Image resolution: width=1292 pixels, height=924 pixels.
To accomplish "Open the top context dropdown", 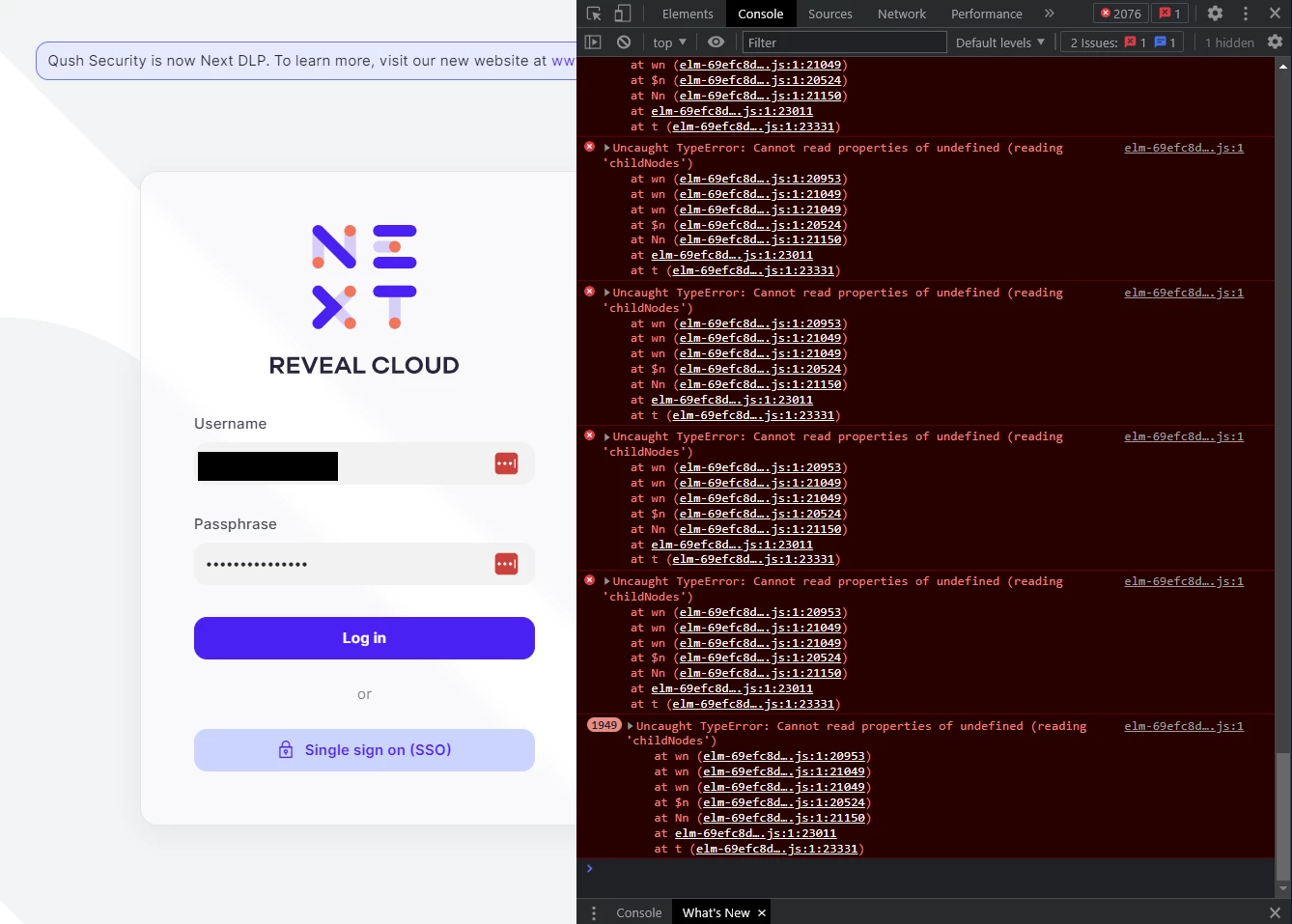I will coord(669,42).
